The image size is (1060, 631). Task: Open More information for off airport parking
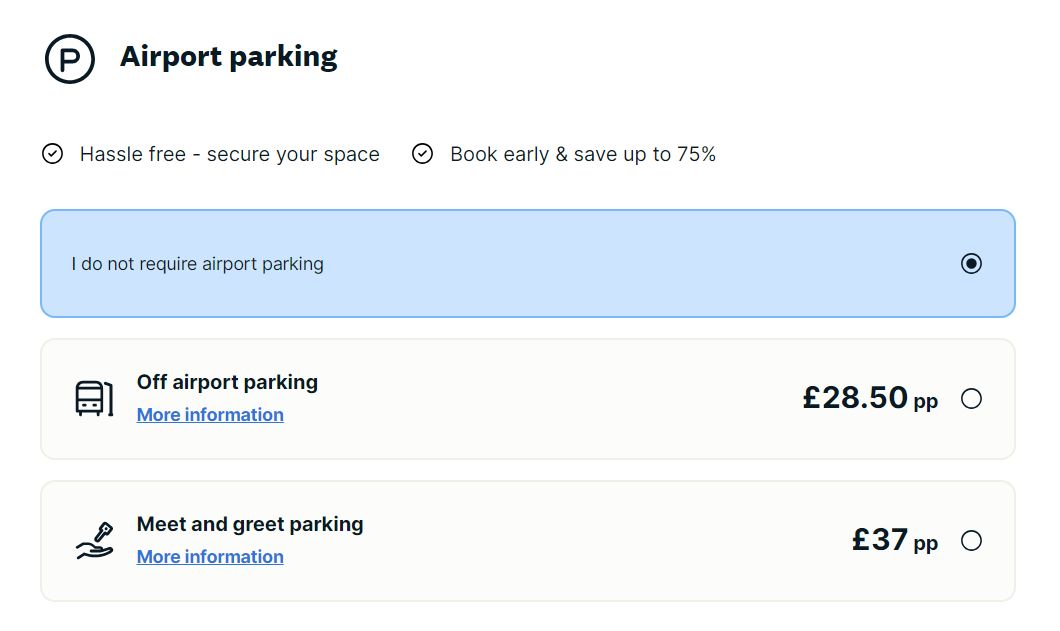[210, 414]
